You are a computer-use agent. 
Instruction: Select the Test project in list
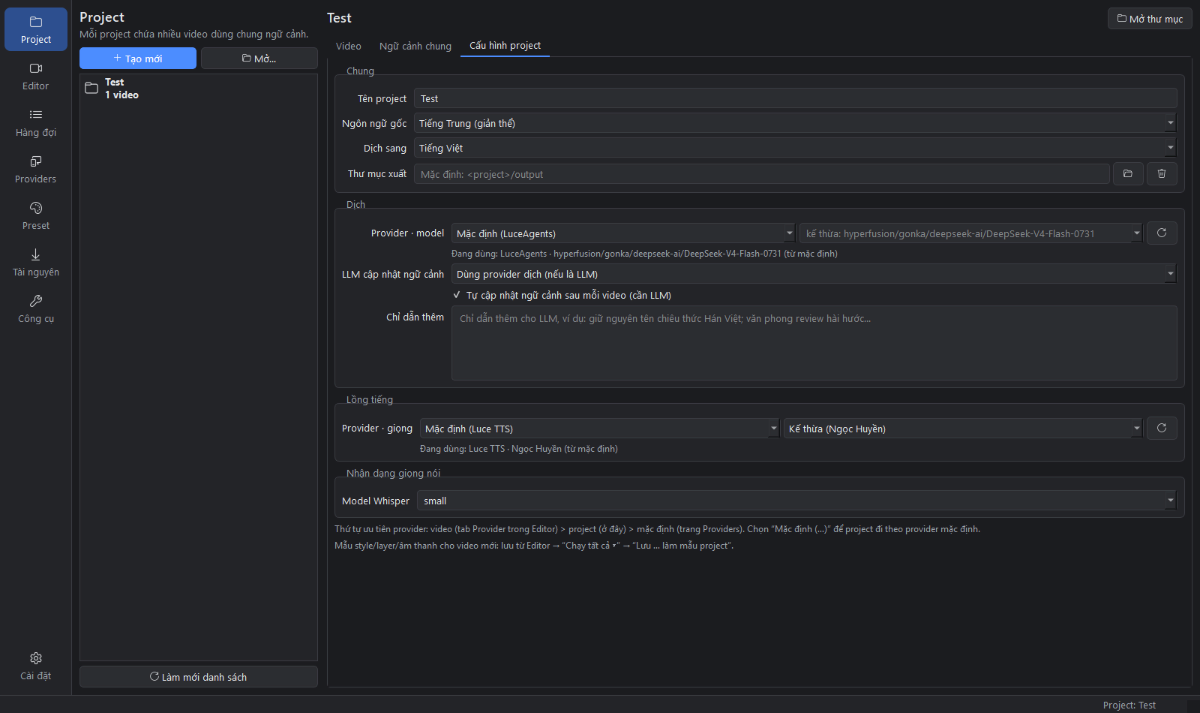tap(198, 88)
